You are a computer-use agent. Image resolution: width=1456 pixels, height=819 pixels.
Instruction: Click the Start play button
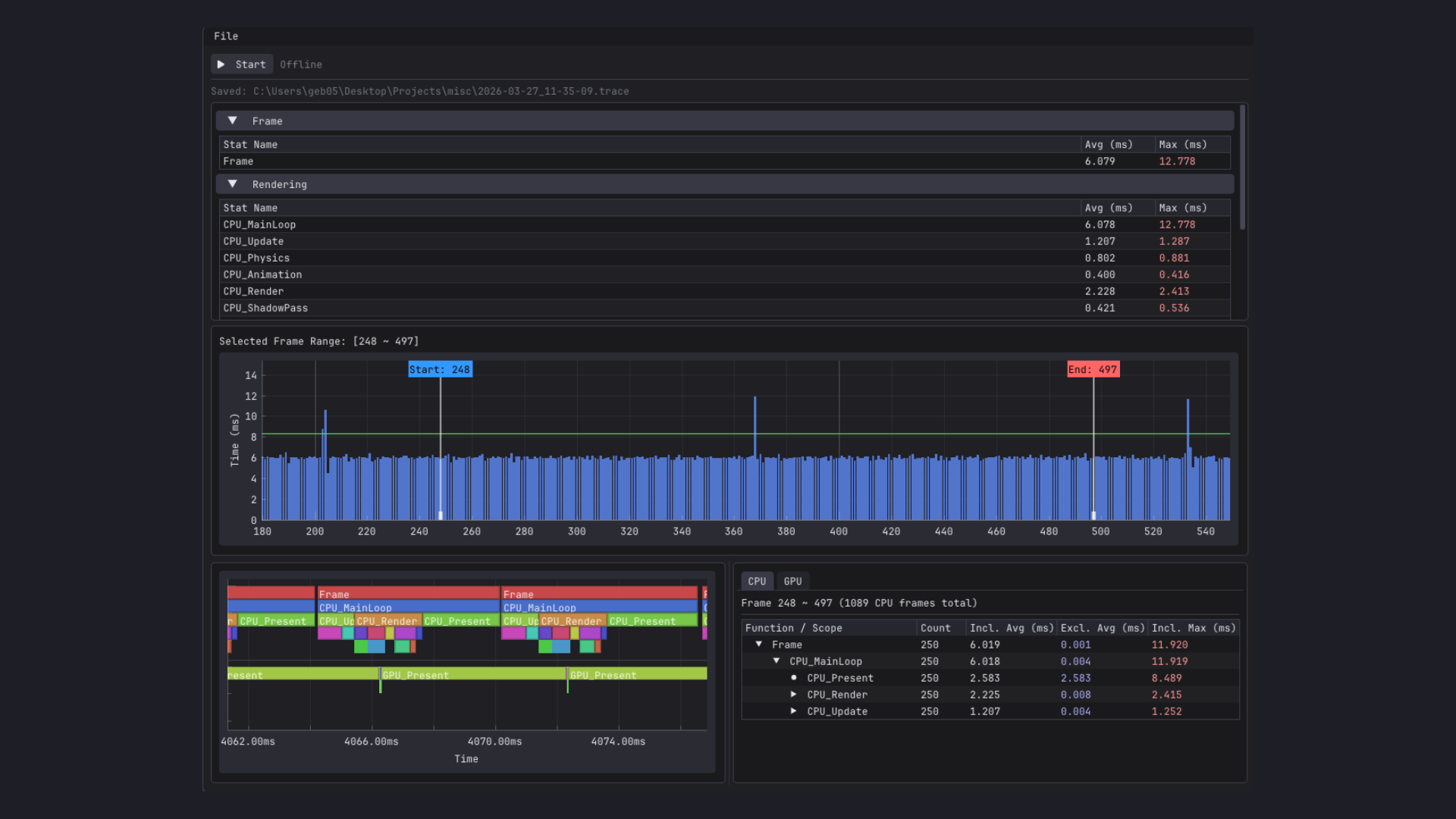tap(241, 64)
